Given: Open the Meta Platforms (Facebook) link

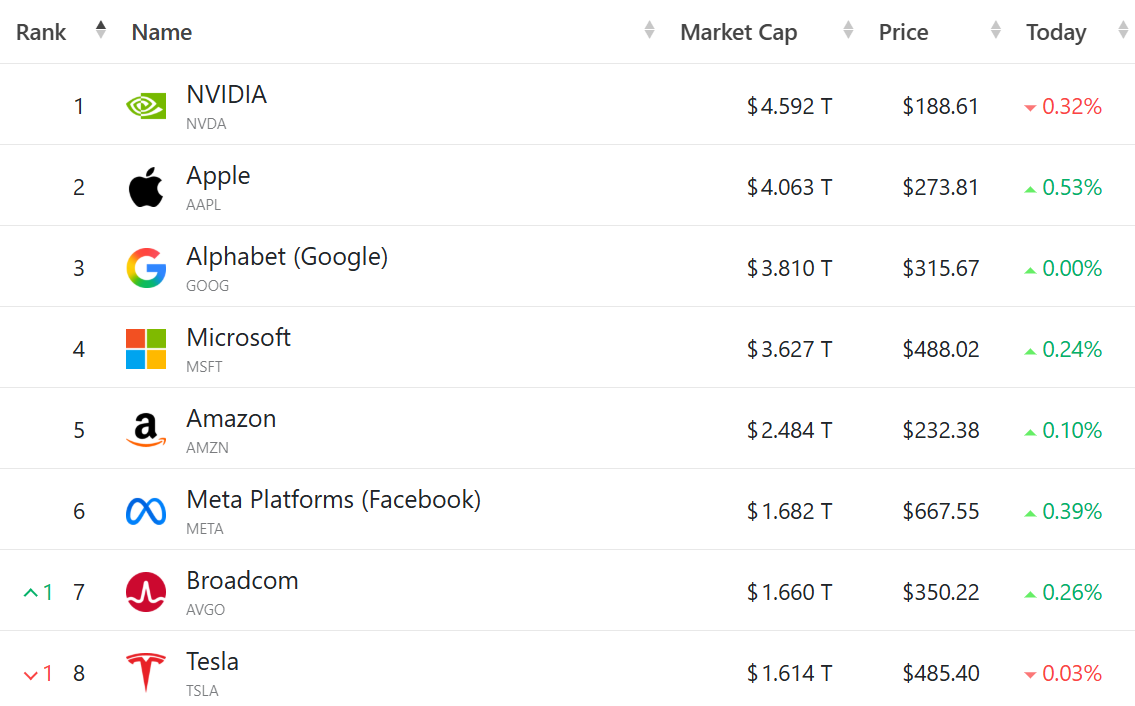Looking at the screenshot, I should pos(333,499).
